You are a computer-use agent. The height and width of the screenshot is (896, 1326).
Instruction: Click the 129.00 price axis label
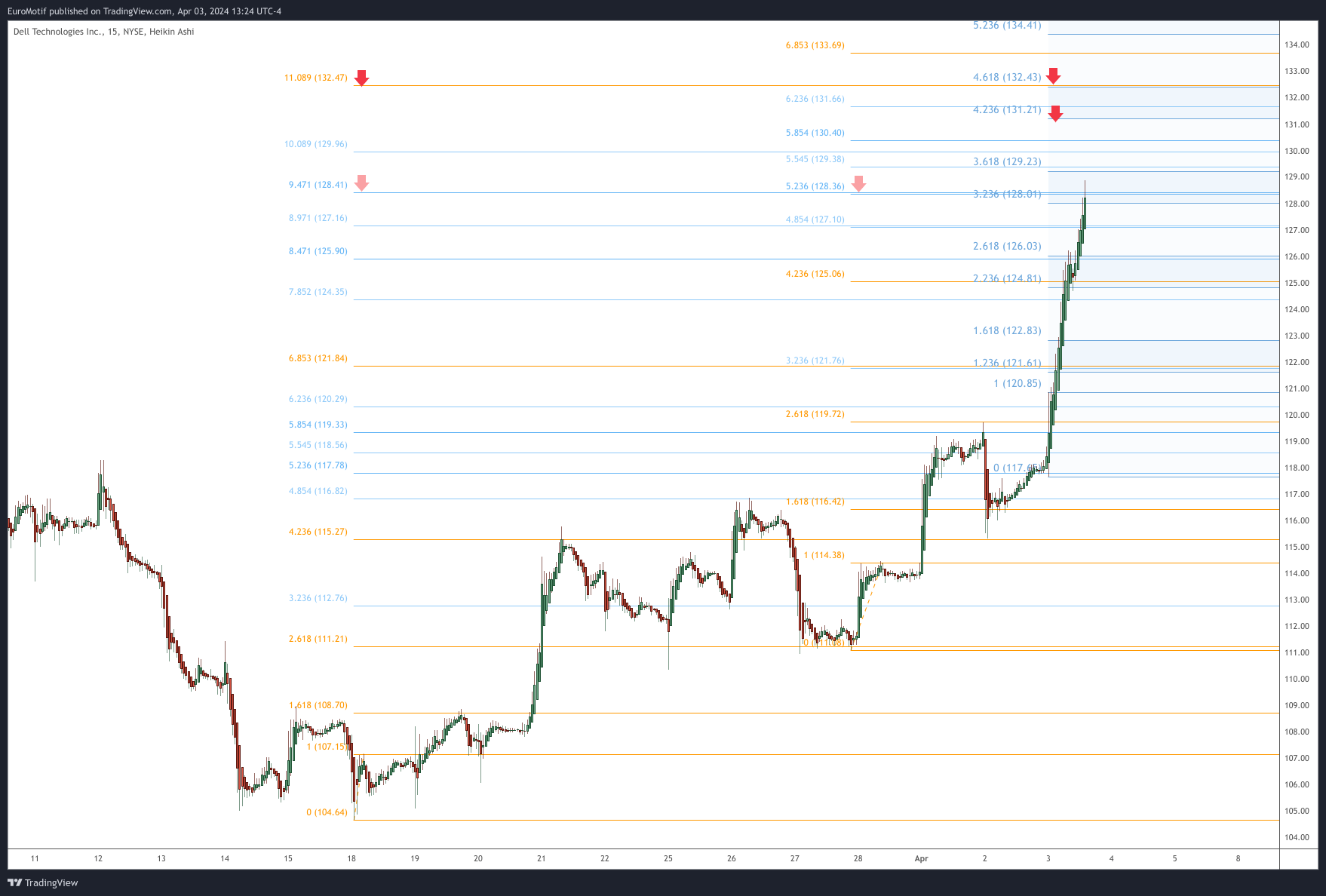coord(1297,177)
